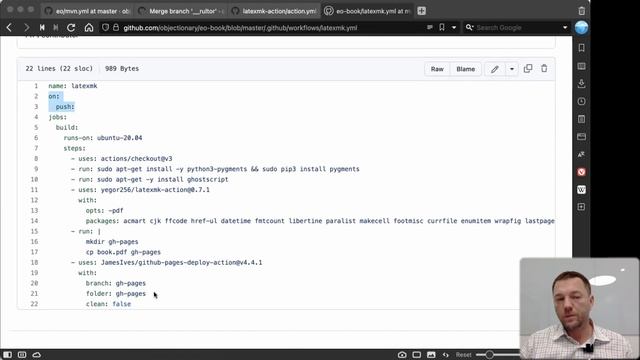The width and height of the screenshot is (640, 360).
Task: Open the History side panel
Action: (582, 101)
